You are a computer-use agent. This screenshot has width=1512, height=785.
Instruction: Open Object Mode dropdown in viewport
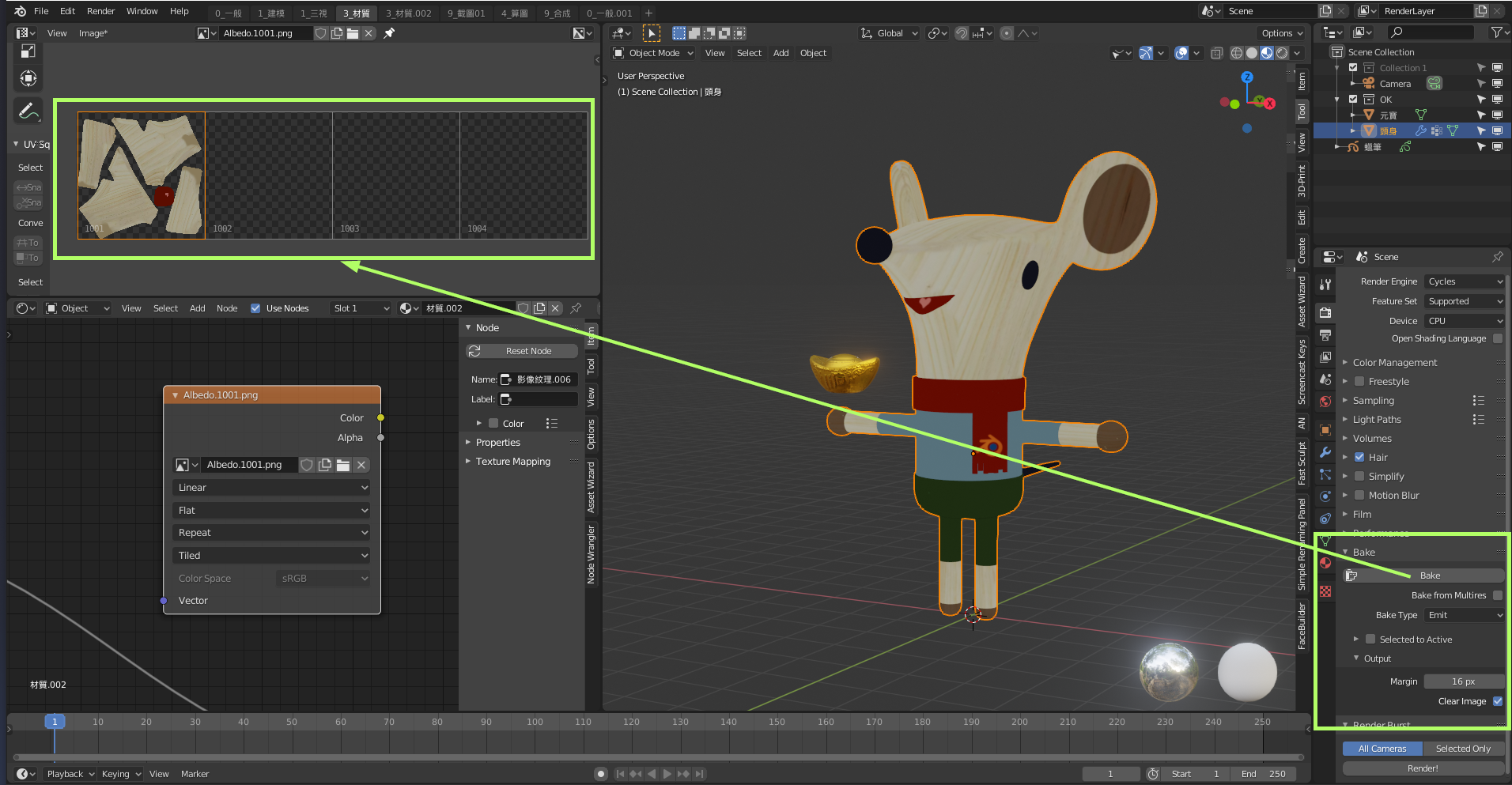tap(653, 53)
